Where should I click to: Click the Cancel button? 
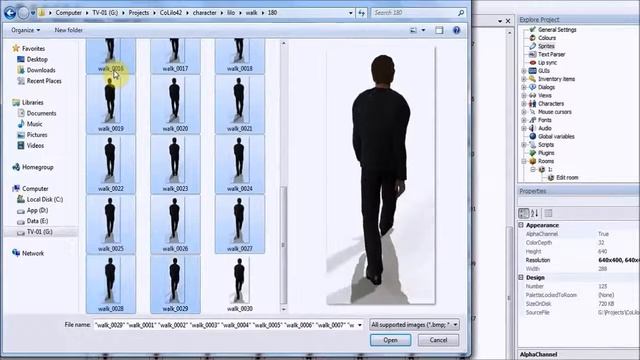coord(438,340)
